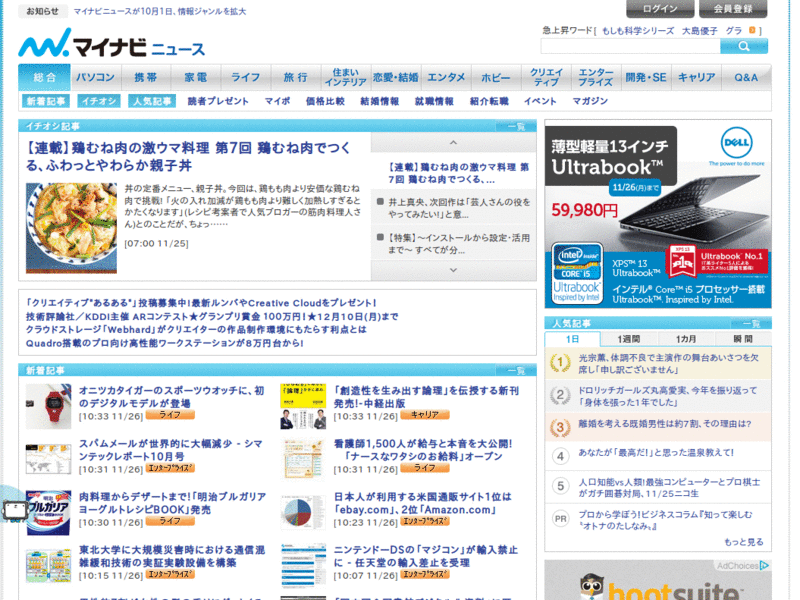Select the パソコン navigation tab
The image size is (800, 600).
tap(95, 78)
